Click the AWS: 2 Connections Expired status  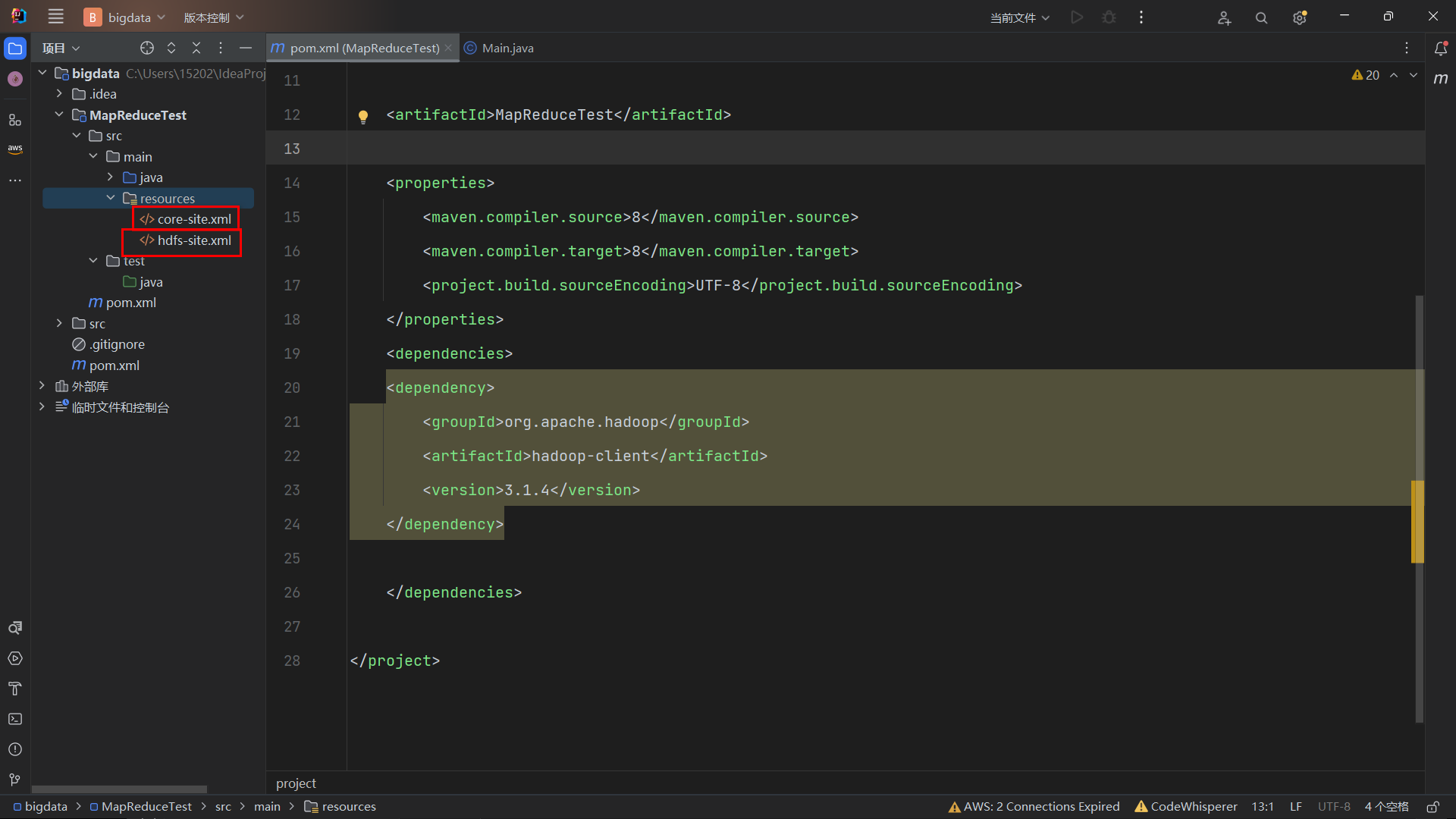pos(1034,806)
